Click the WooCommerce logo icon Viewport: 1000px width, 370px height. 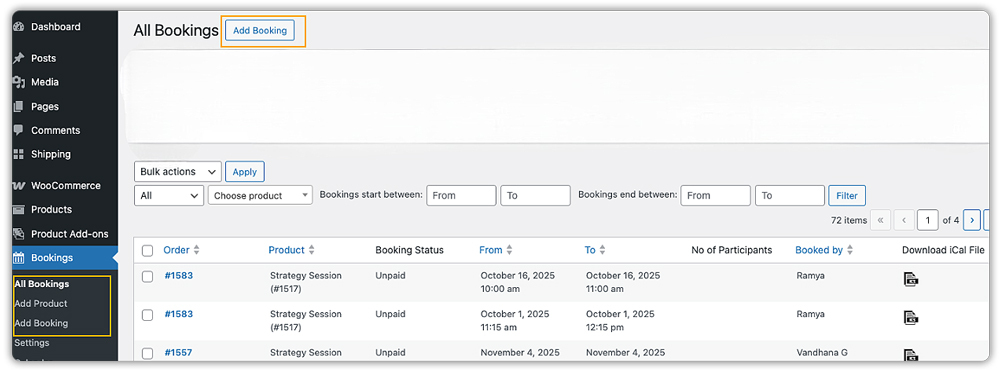coord(18,186)
